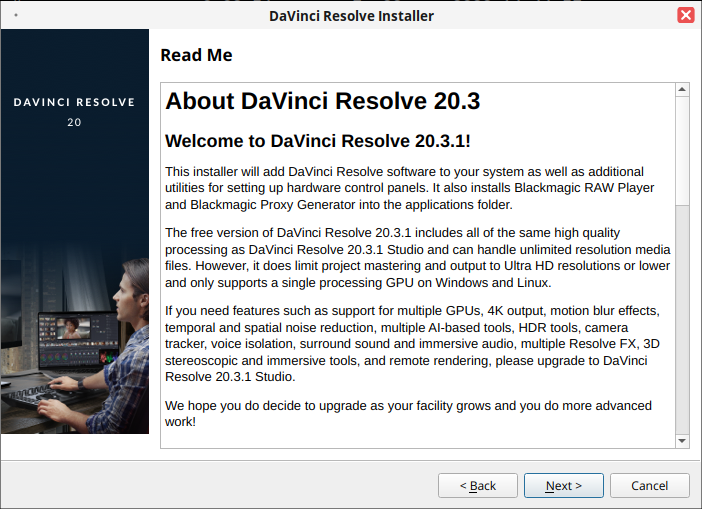Image resolution: width=702 pixels, height=509 pixels.
Task: Click the scrollbar up arrow in Read Me
Action: pos(682,90)
